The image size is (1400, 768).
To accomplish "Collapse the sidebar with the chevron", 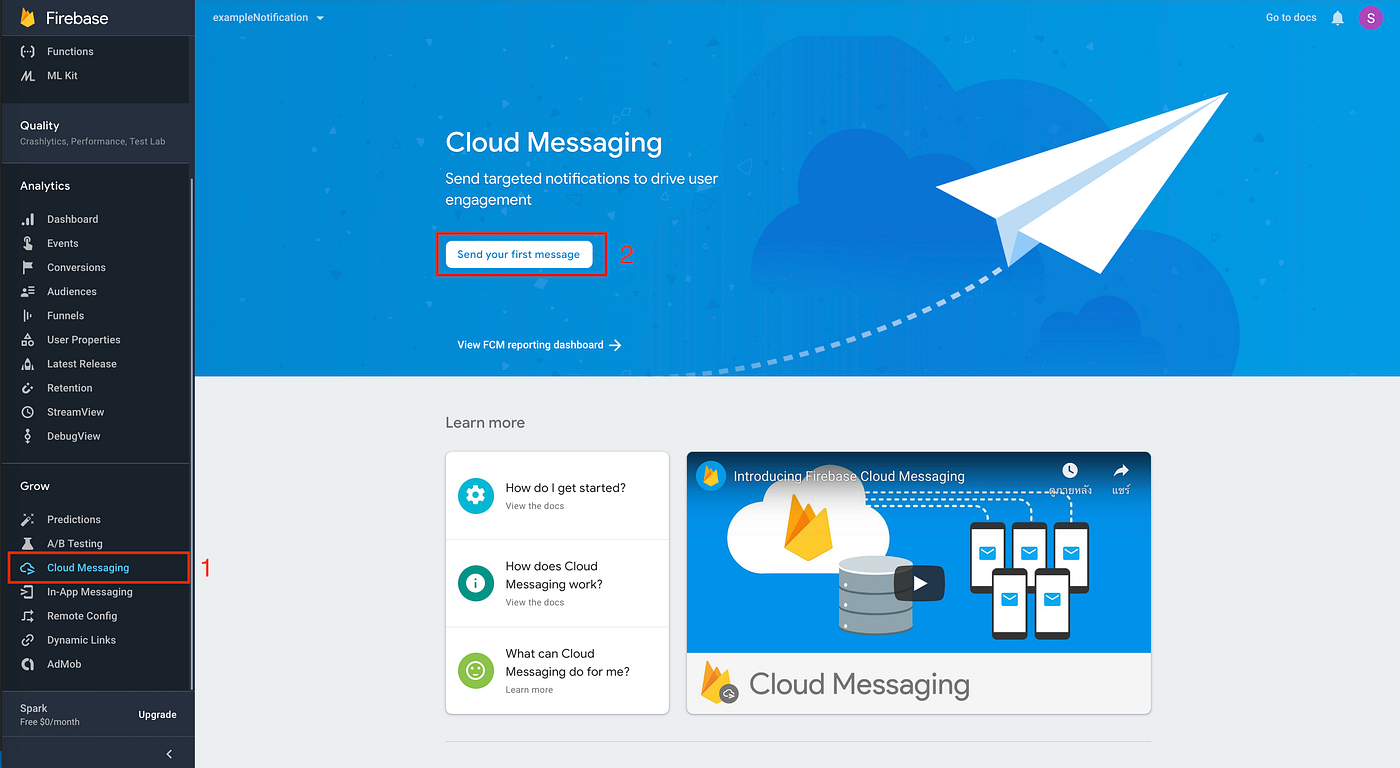I will (167, 752).
